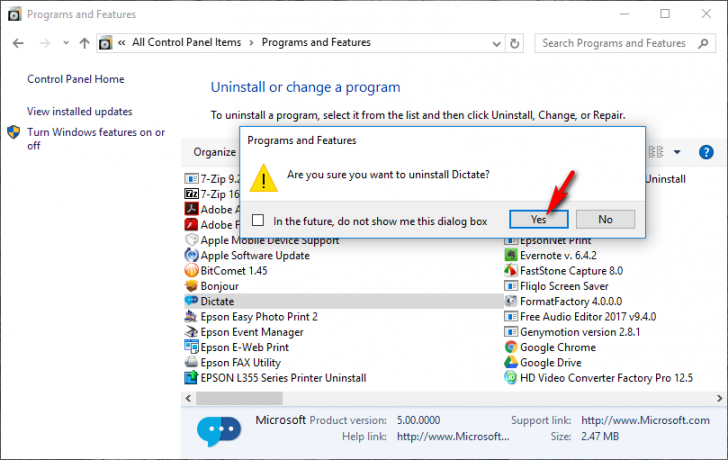Confirm uninstall by clicking Yes

click(539, 219)
